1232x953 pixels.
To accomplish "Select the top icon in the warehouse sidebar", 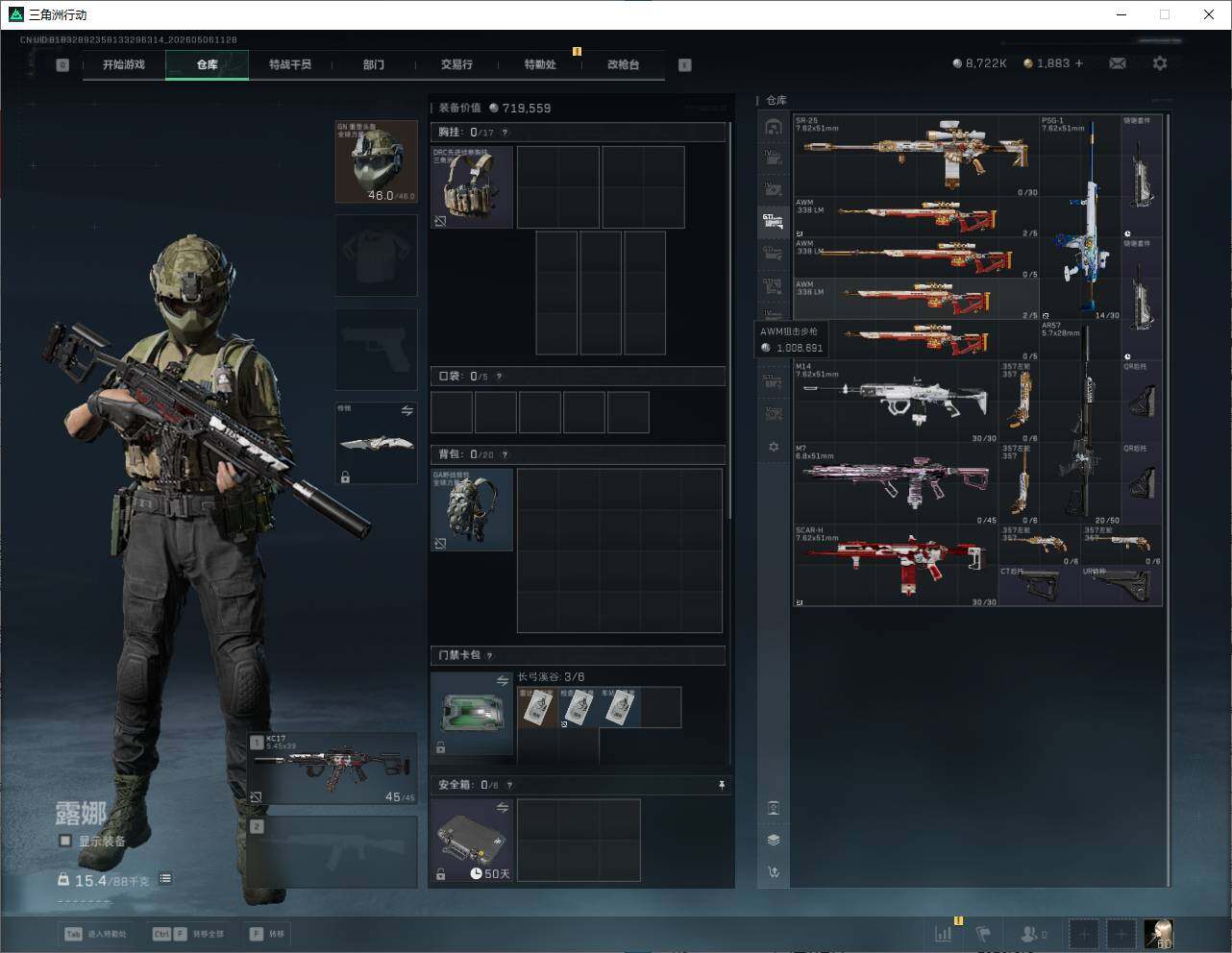I will (774, 127).
